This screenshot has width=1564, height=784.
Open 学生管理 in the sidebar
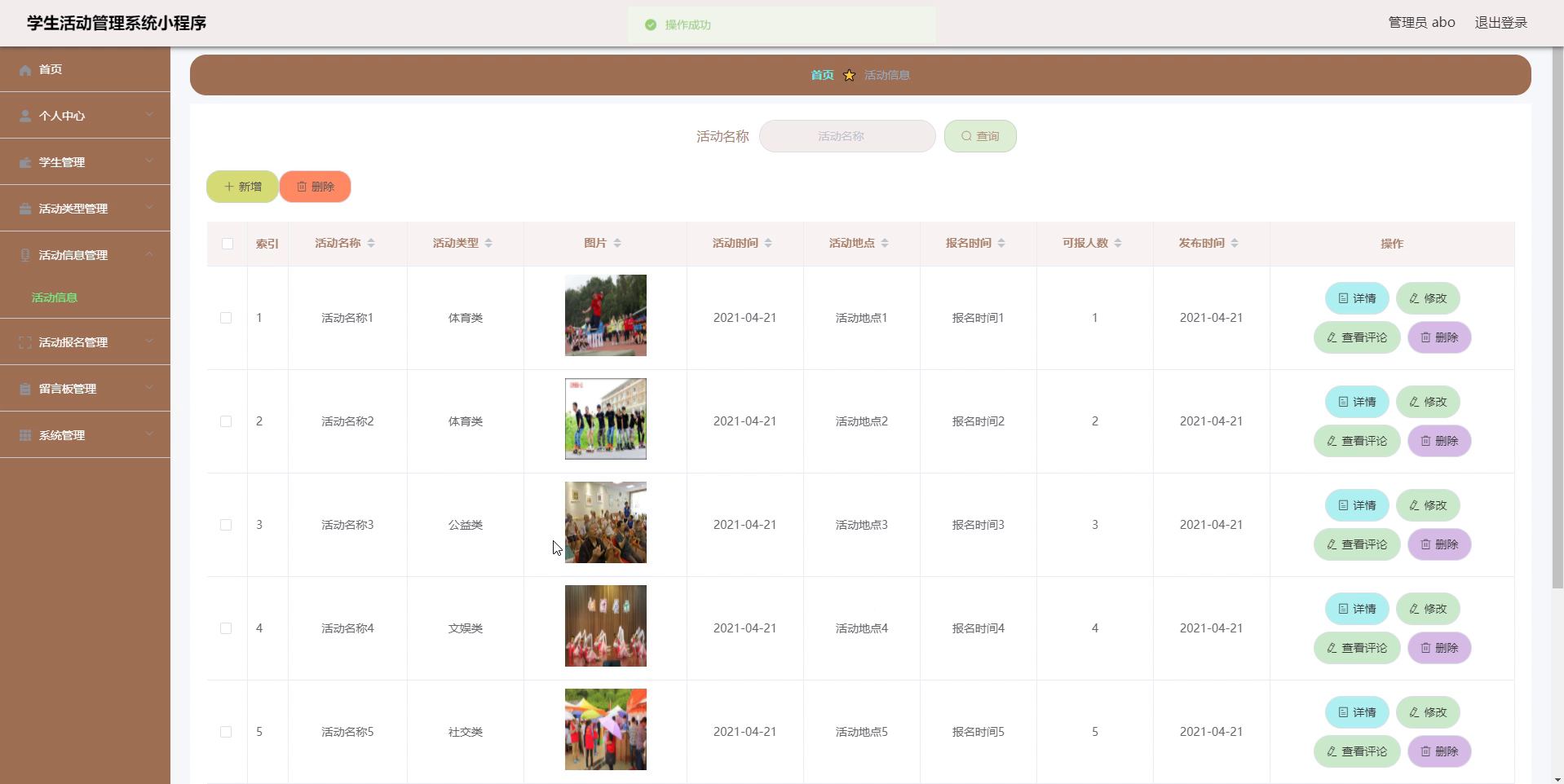[x=85, y=162]
